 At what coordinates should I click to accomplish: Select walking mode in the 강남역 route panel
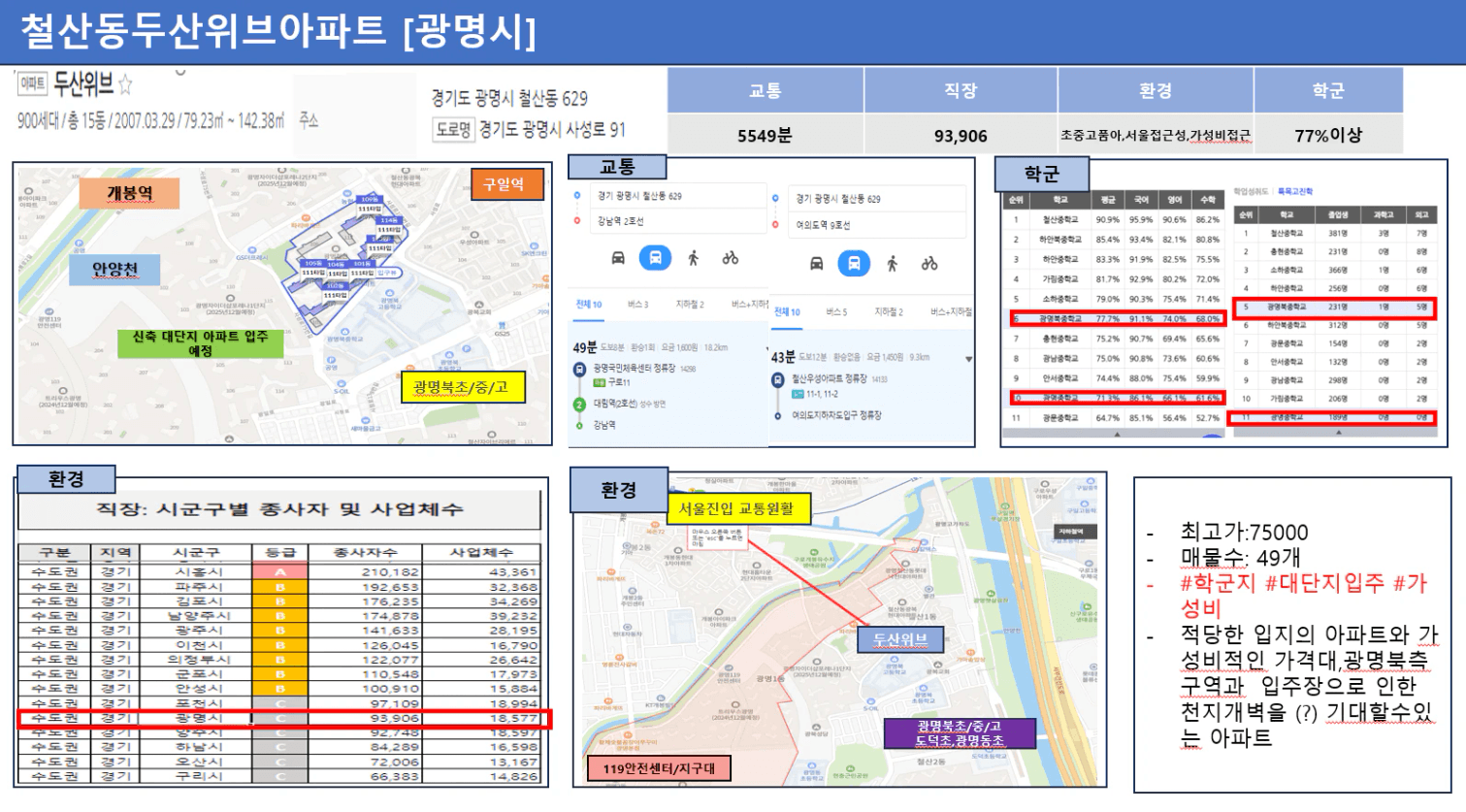693,258
